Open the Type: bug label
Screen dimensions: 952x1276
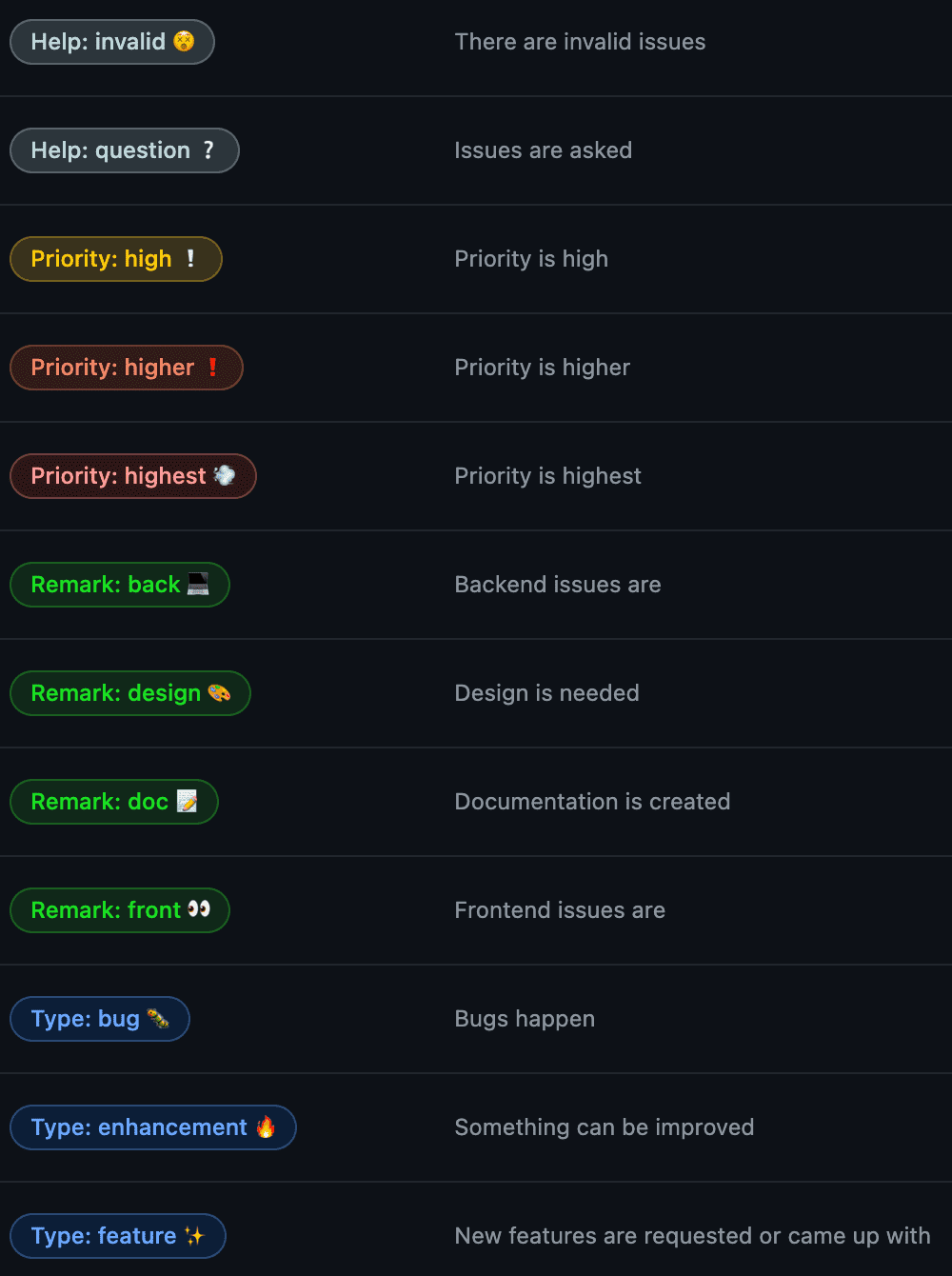pos(99,1019)
